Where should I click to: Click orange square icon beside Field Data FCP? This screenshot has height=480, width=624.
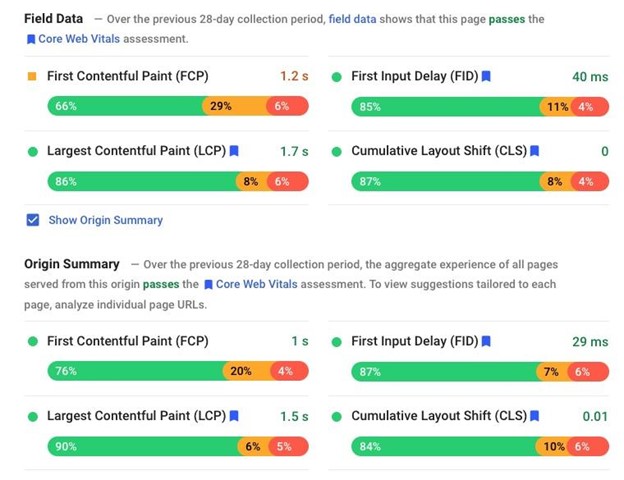point(32,76)
